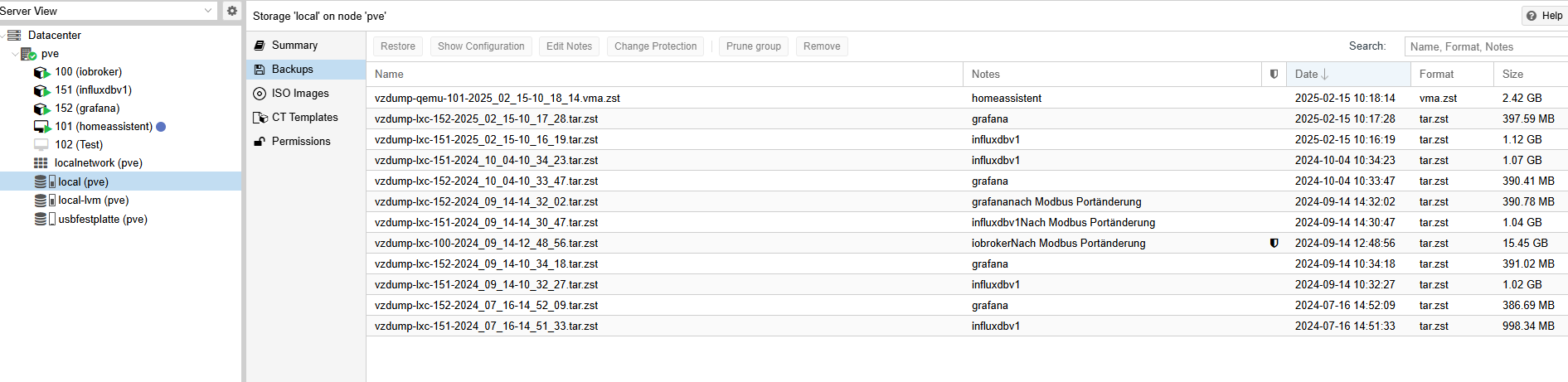
Task: Click the running VM 101 (homeassistent) icon
Action: pyautogui.click(x=41, y=127)
